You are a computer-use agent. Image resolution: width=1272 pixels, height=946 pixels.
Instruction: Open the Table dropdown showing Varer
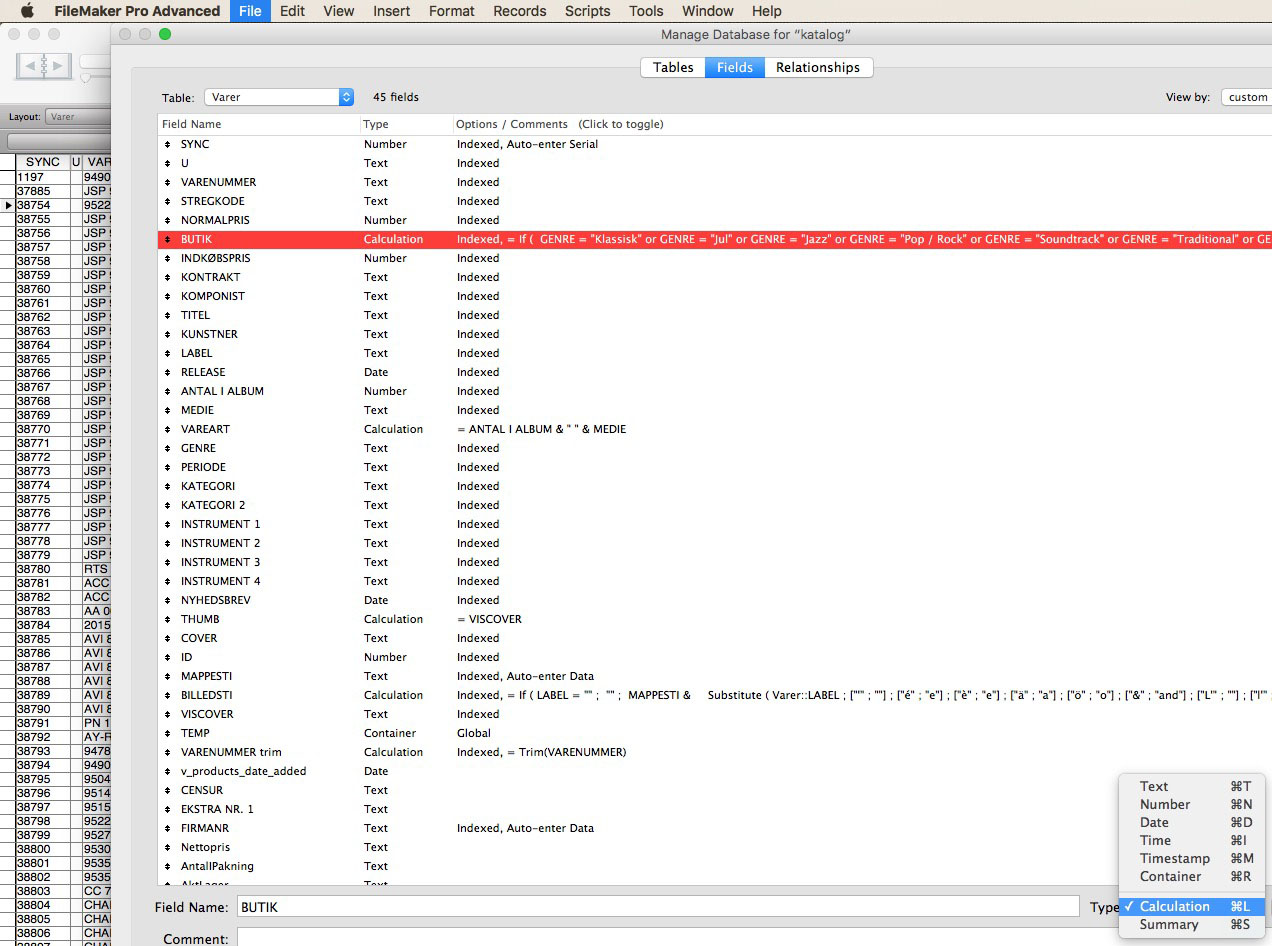pyautogui.click(x=279, y=97)
